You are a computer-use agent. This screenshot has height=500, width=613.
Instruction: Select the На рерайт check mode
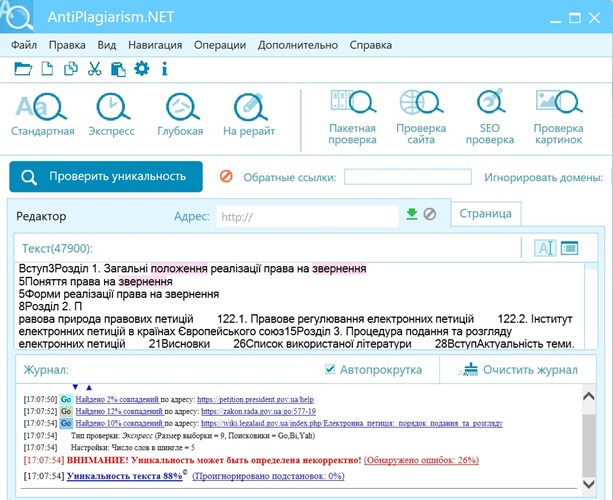pos(249,114)
